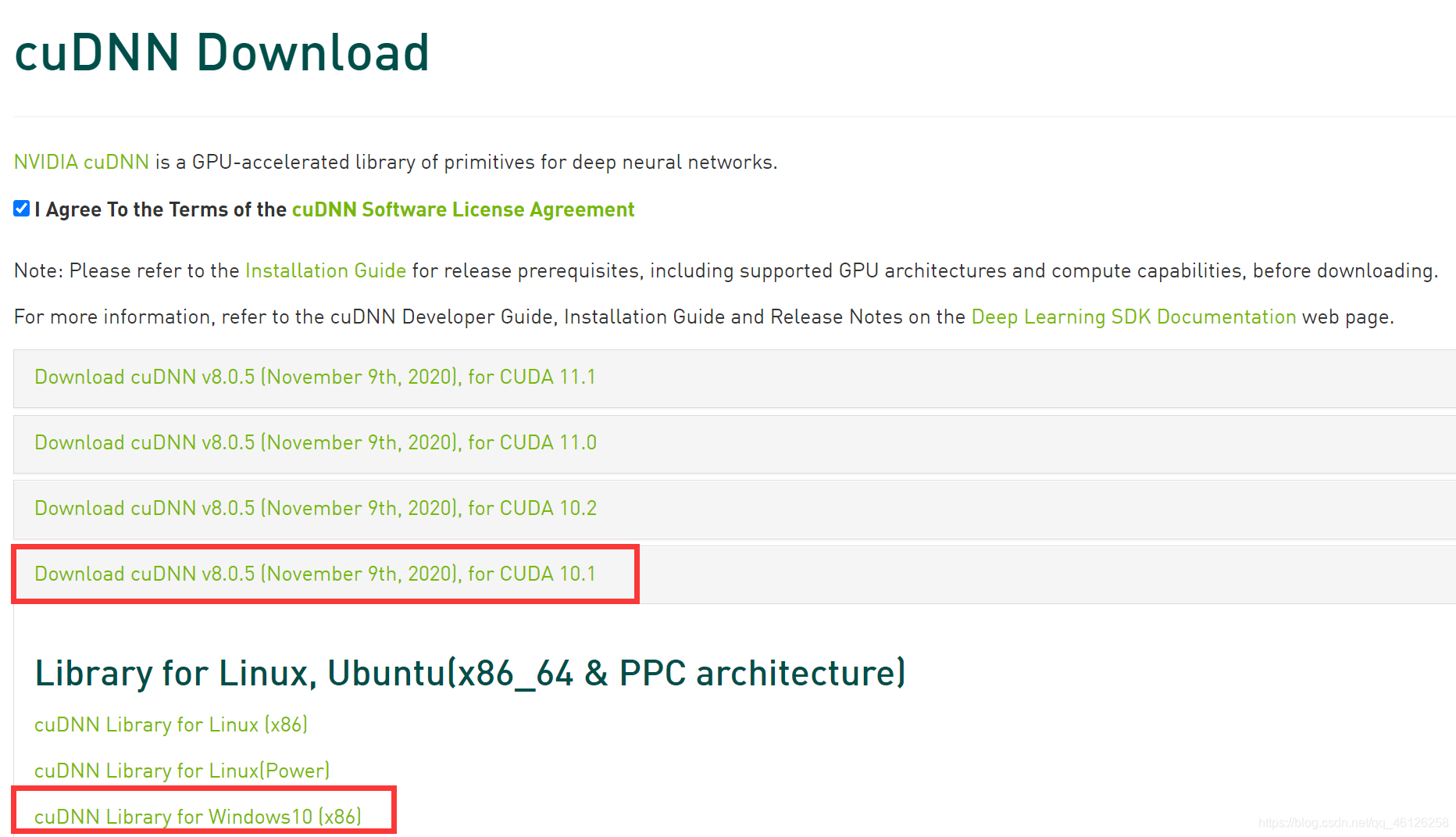
Task: Download cuDNN Library for Windows10 (x86)
Action: 198,817
